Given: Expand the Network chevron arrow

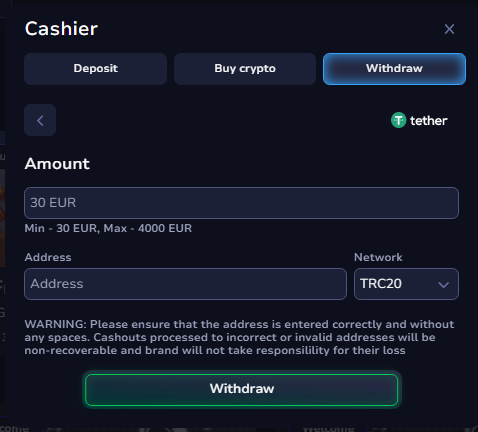Looking at the screenshot, I should pos(443,285).
